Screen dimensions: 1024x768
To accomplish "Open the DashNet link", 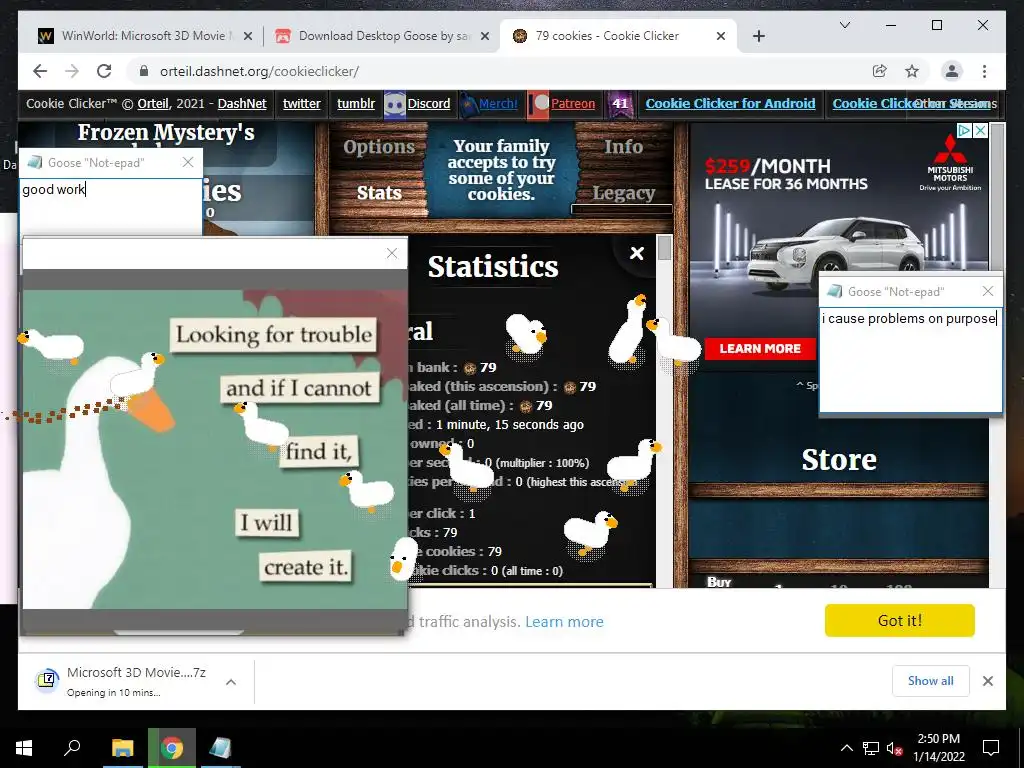I will click(x=242, y=104).
